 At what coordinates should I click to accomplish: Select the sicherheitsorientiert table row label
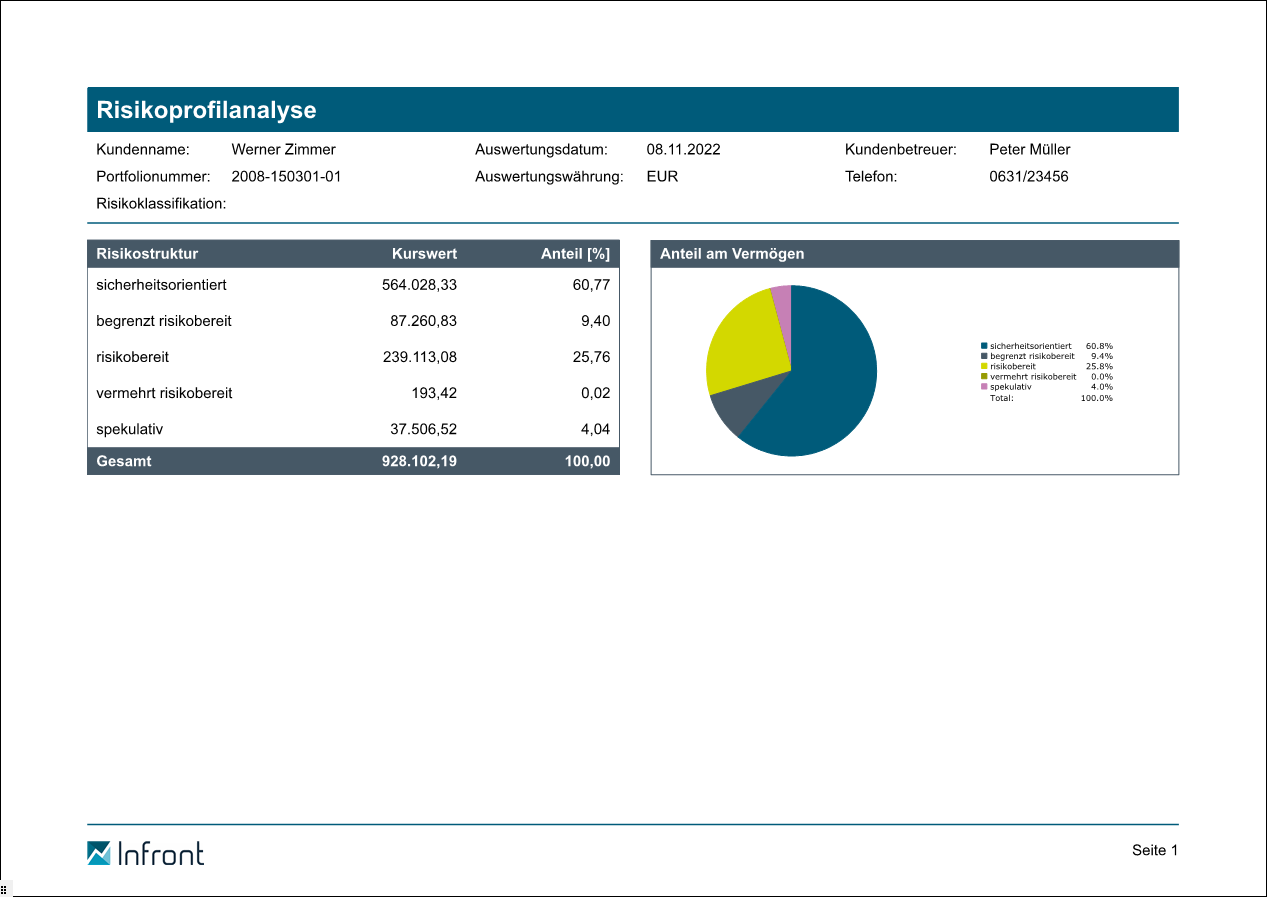(161, 285)
